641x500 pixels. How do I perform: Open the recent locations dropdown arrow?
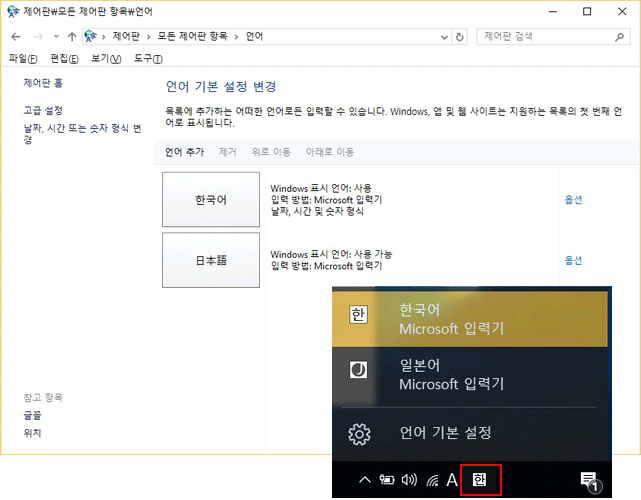(56, 37)
